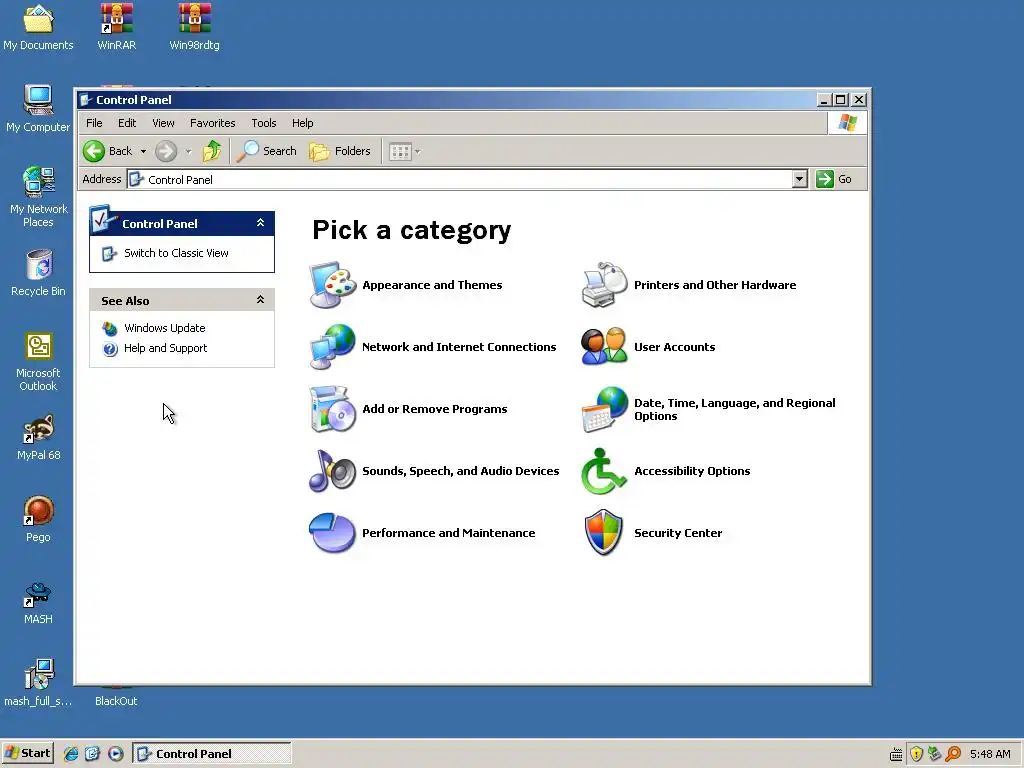
Task: Click the green Back arrow button
Action: [x=94, y=151]
